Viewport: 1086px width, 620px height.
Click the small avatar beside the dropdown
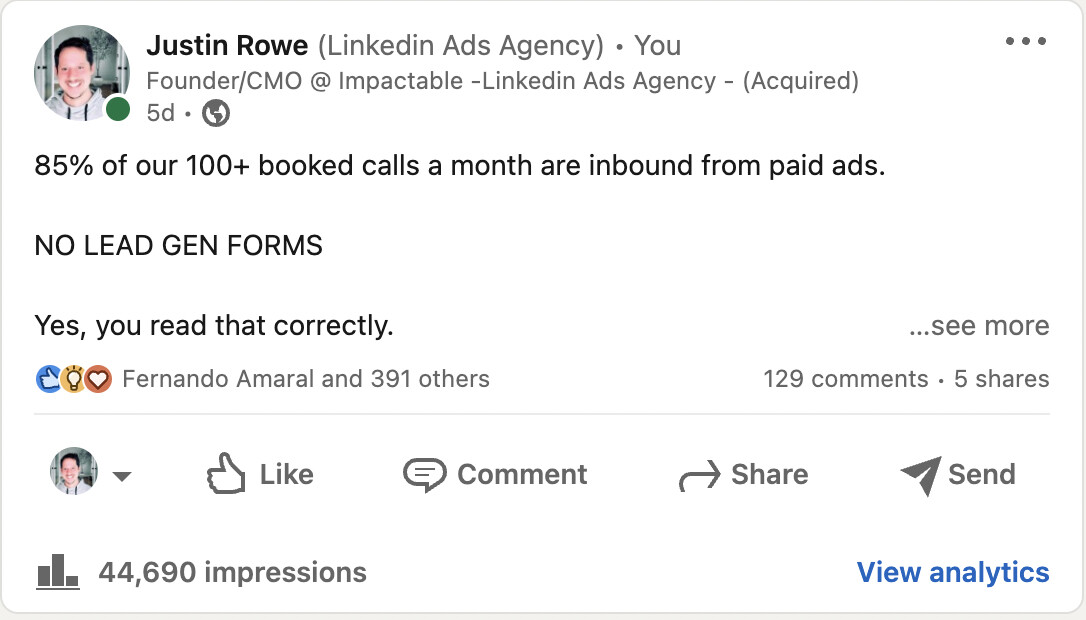73,471
